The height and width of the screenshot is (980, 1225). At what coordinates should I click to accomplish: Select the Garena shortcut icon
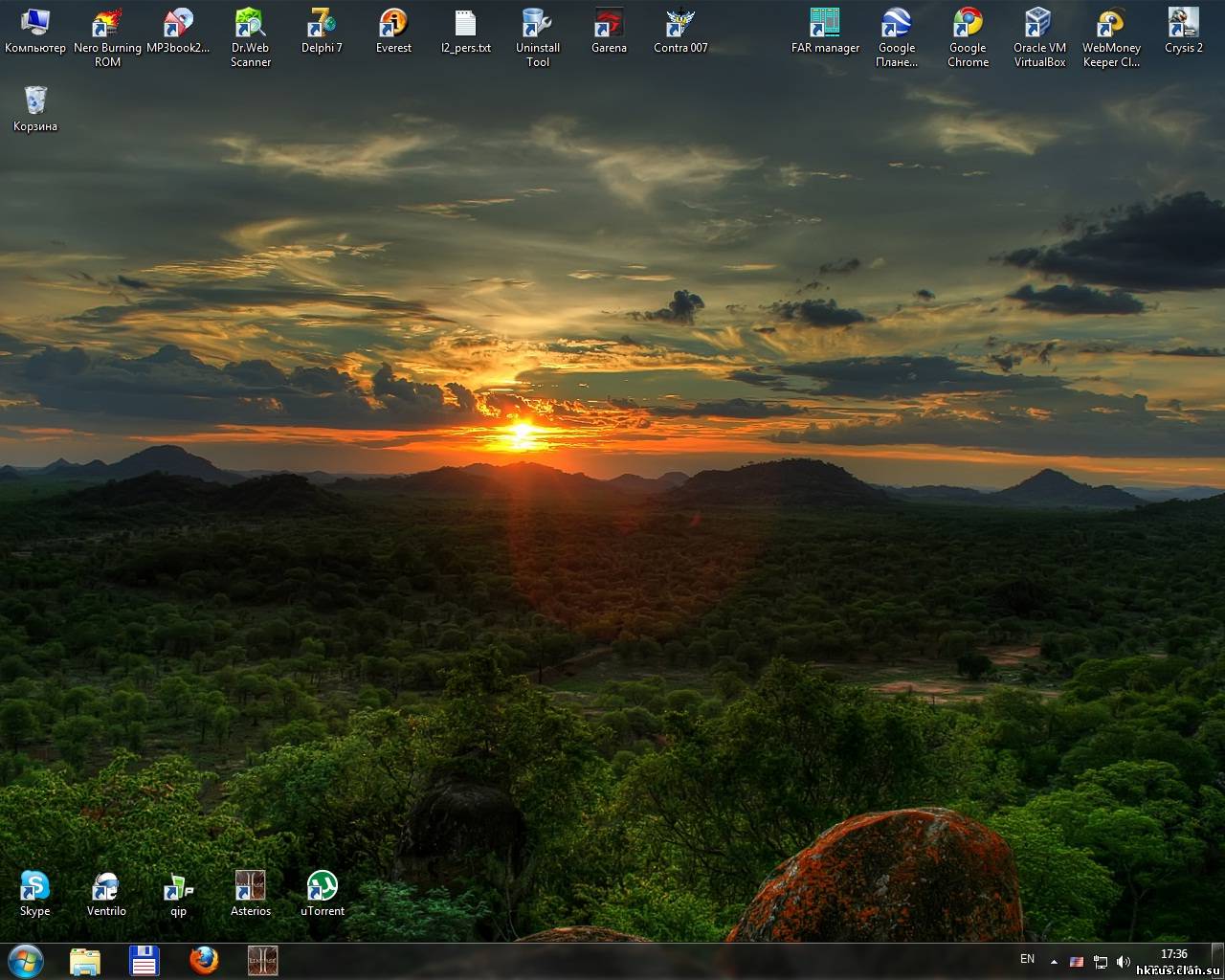coord(609,24)
